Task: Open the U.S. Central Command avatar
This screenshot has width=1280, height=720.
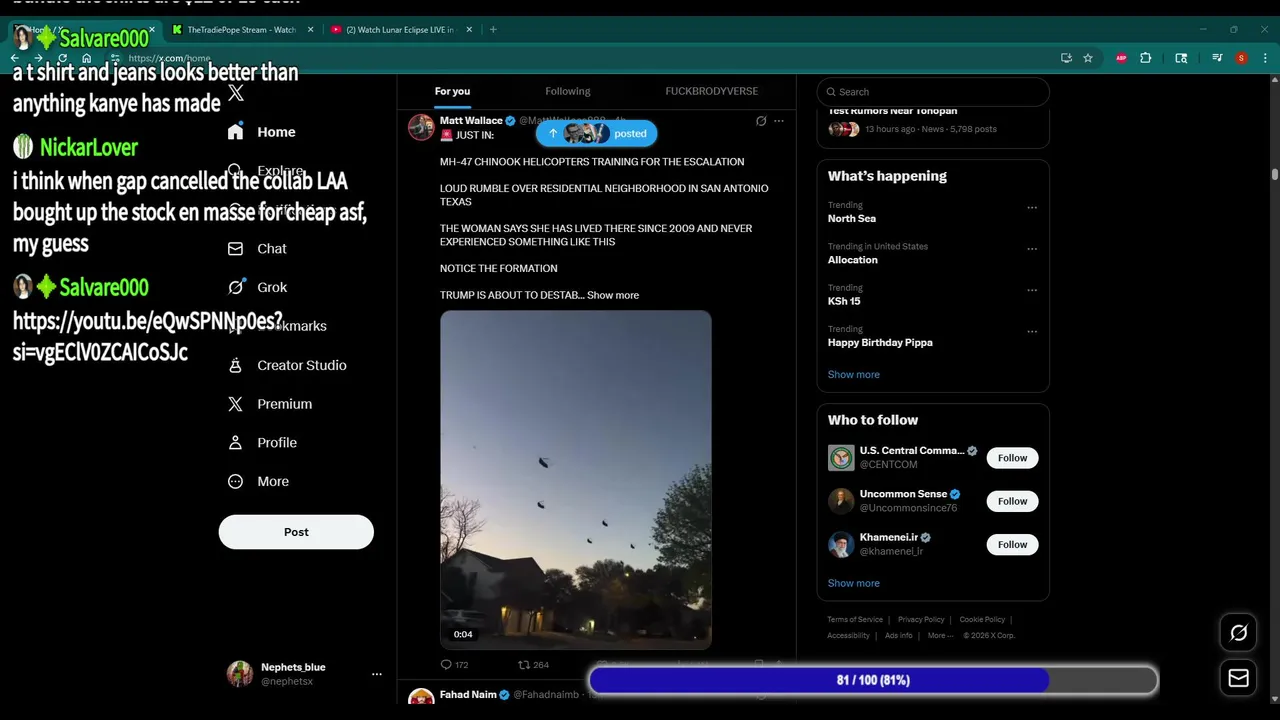Action: tap(841, 458)
